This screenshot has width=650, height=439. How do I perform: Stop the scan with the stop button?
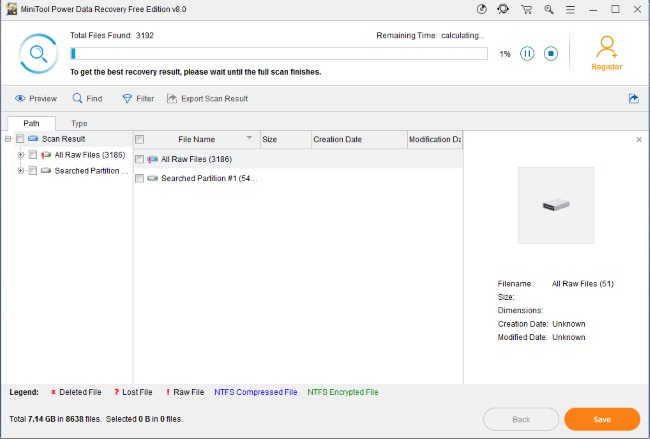click(x=550, y=54)
